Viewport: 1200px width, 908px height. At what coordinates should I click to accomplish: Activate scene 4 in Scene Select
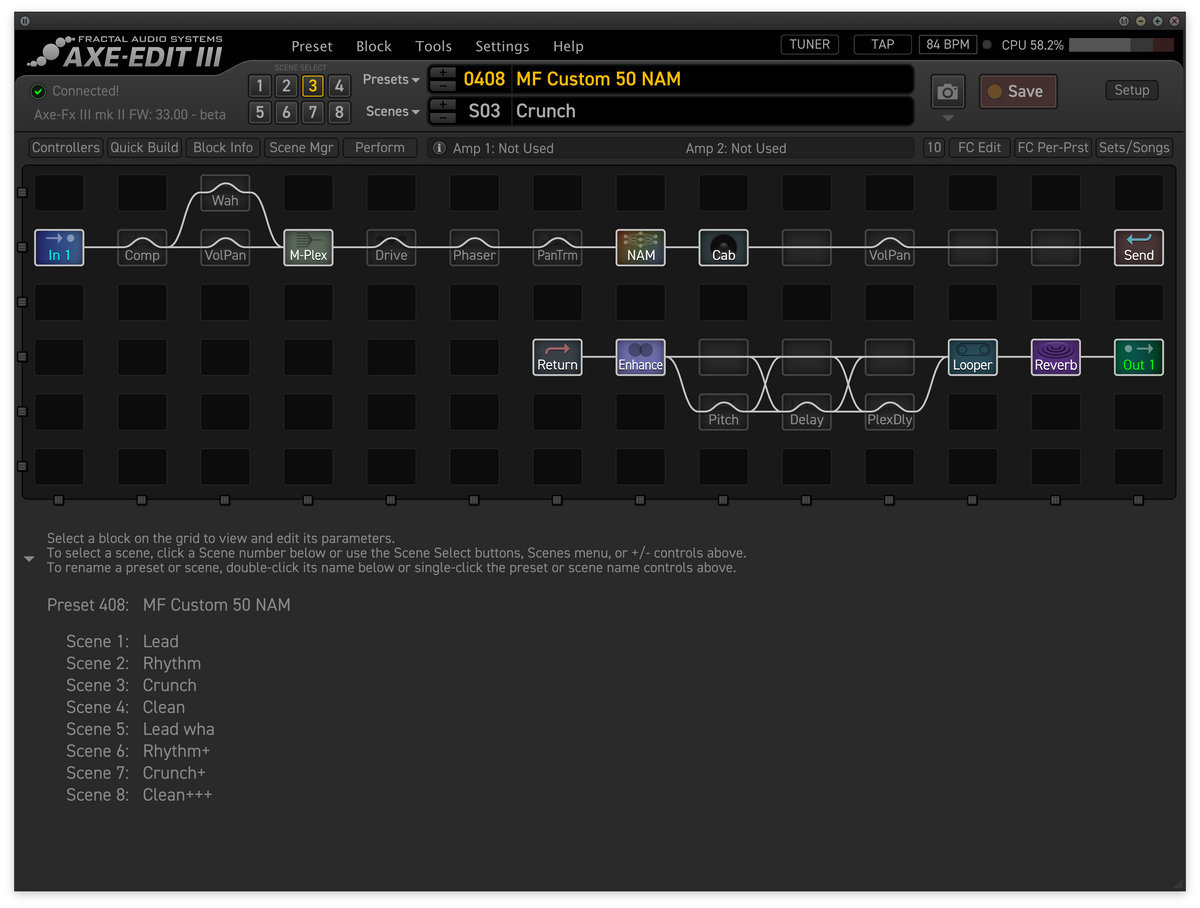[x=340, y=86]
